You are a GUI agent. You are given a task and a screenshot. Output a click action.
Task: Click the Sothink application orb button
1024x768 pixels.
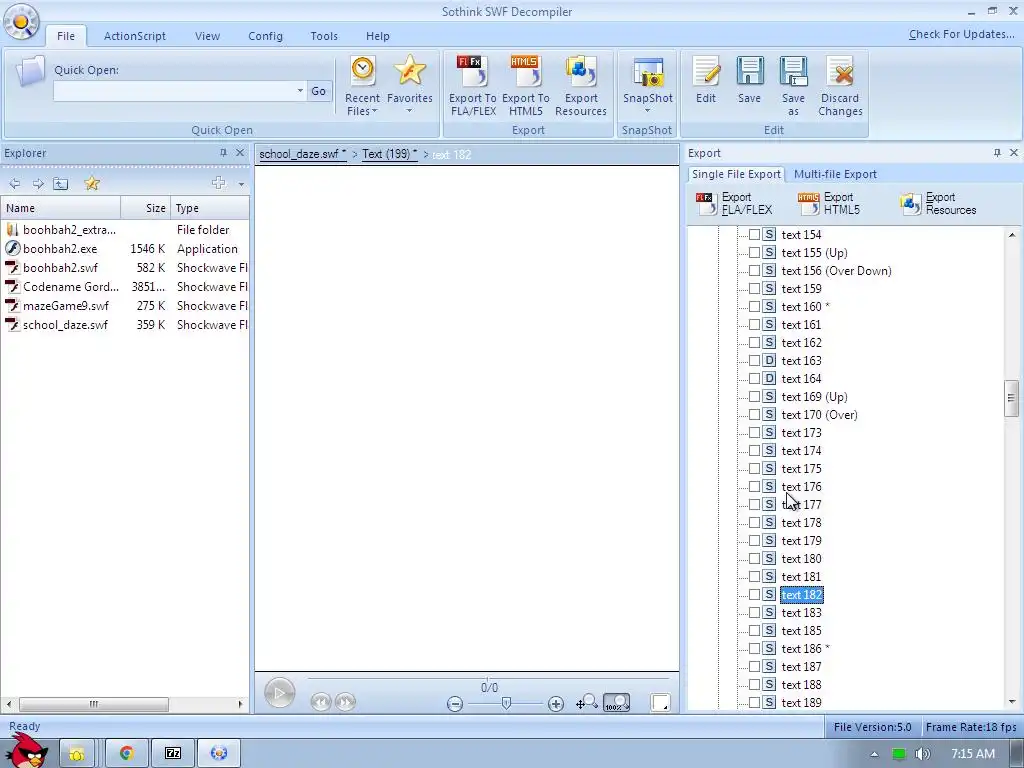click(x=21, y=22)
